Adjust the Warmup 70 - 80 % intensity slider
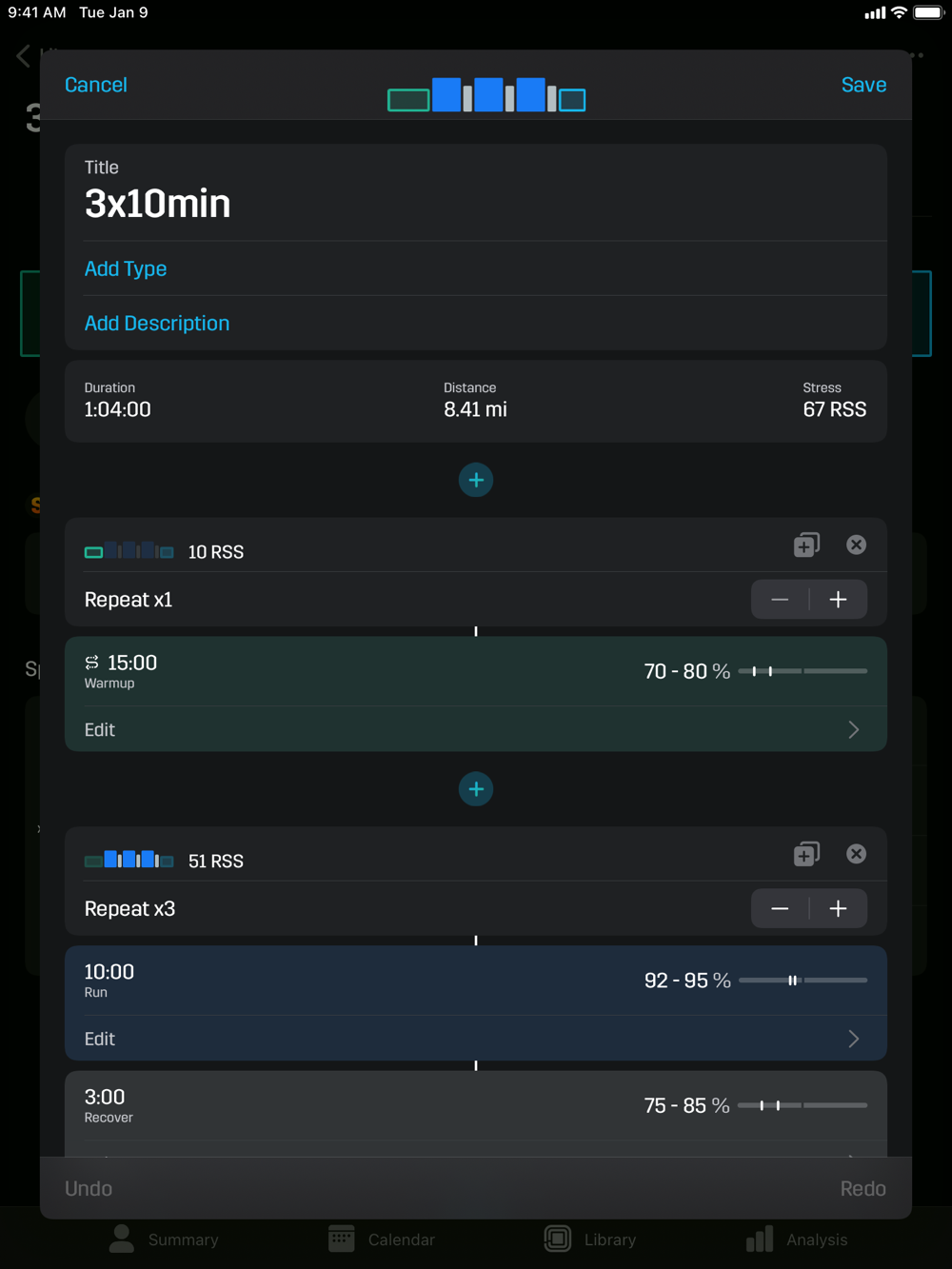 (x=803, y=671)
